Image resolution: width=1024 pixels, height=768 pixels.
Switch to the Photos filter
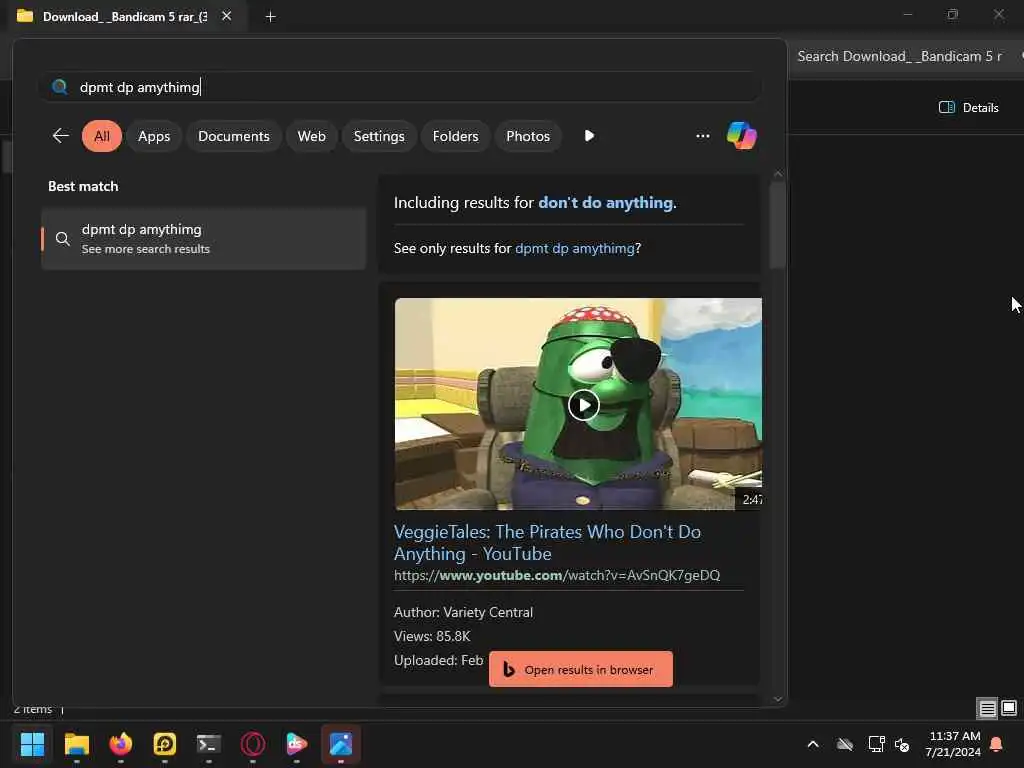click(x=528, y=136)
